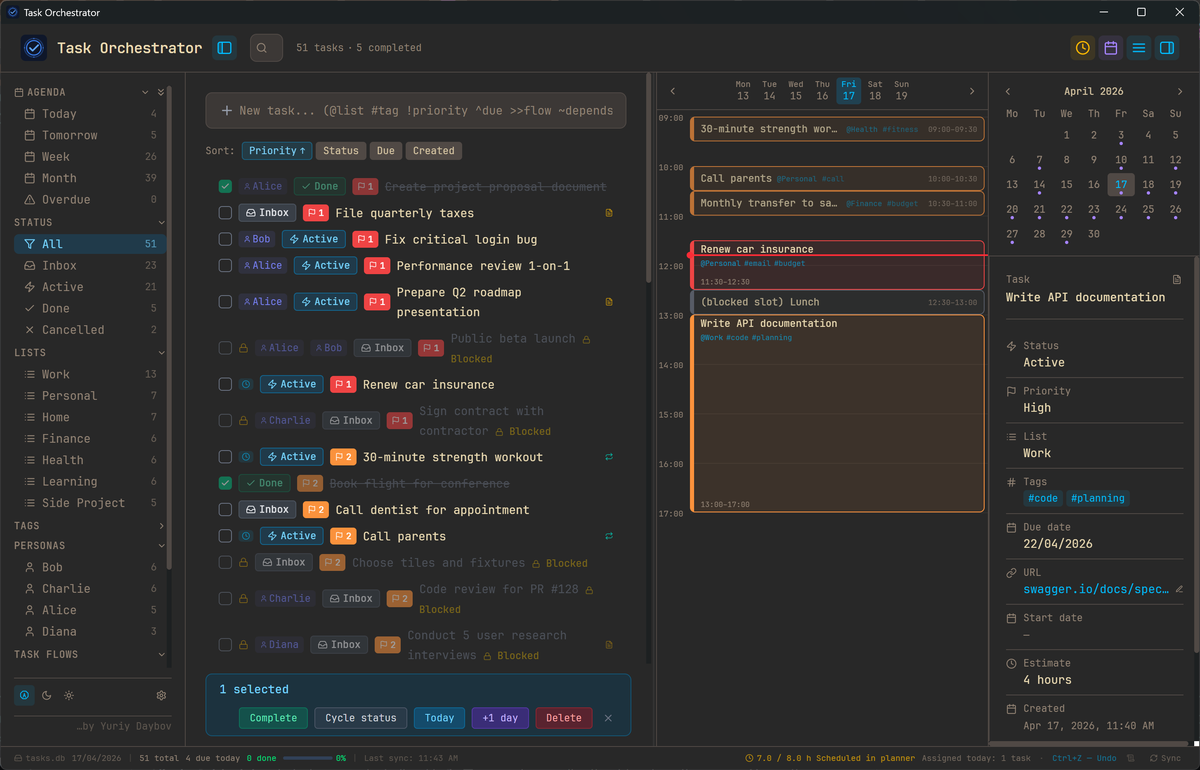This screenshot has height=770, width=1200.
Task: Collapse the PERSONAS section
Action: [161, 546]
